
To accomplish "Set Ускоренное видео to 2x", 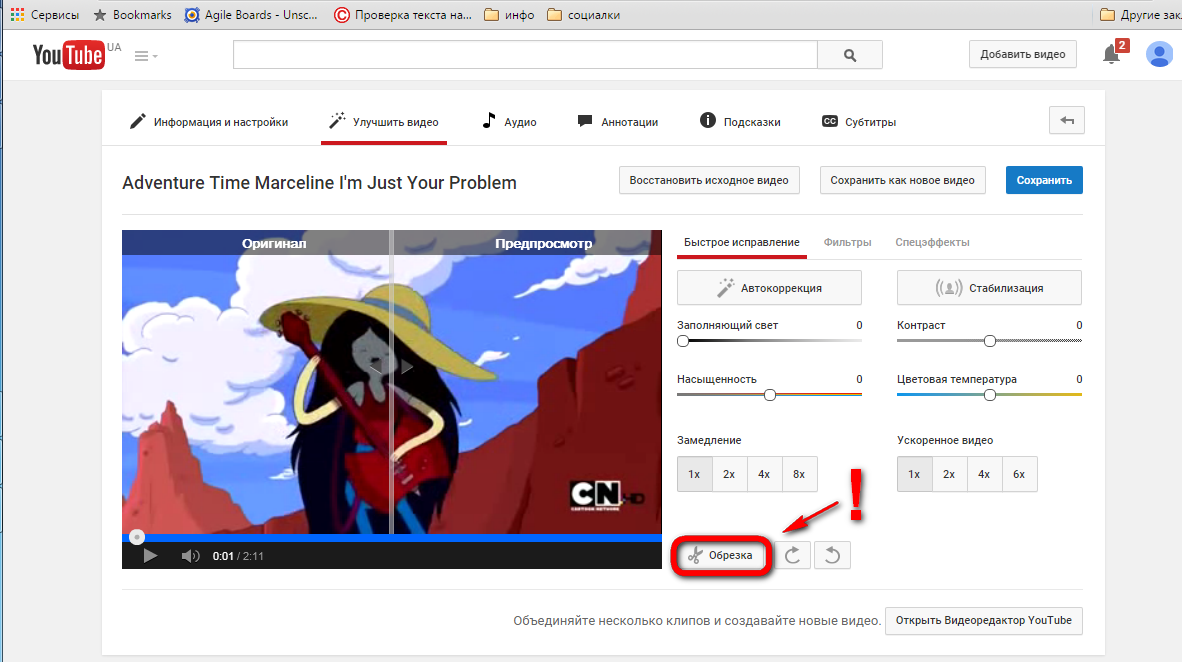I will click(949, 474).
